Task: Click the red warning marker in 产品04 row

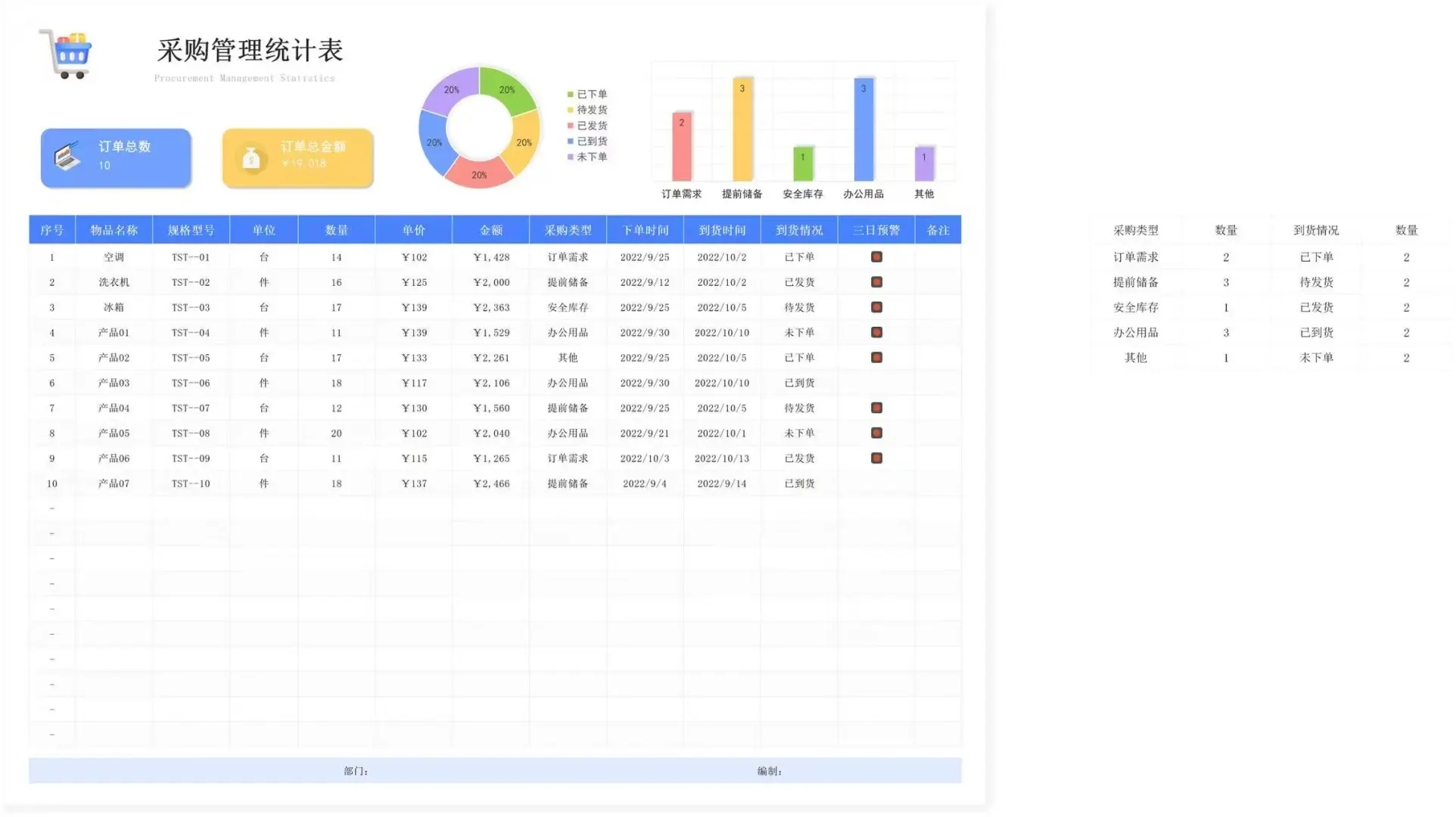Action: click(x=877, y=408)
